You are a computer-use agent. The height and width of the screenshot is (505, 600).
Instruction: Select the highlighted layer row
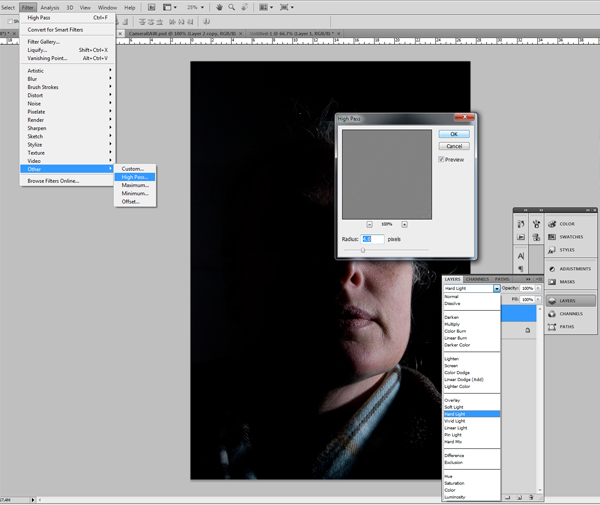[518, 314]
